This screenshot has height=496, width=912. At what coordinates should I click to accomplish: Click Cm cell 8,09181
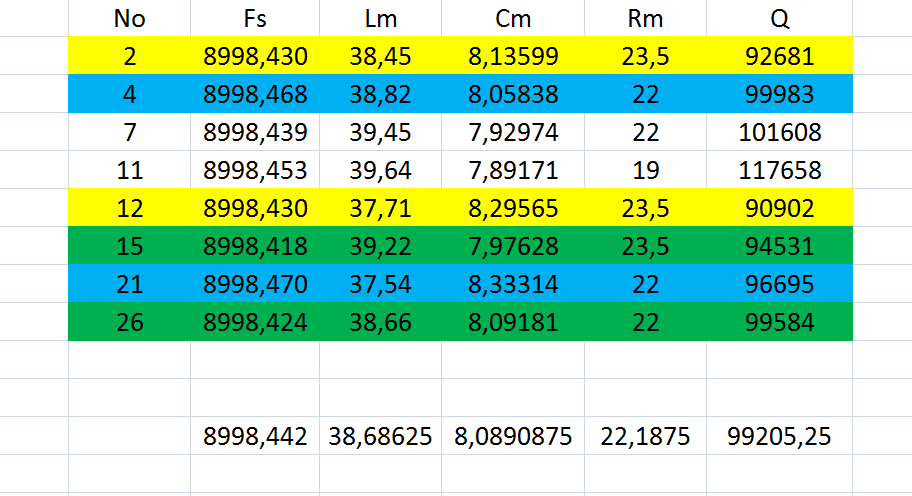513,322
